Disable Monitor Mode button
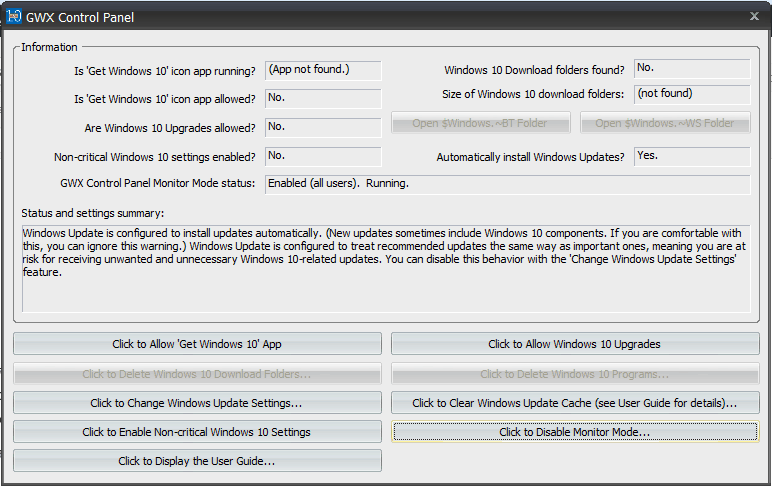 click(x=575, y=432)
